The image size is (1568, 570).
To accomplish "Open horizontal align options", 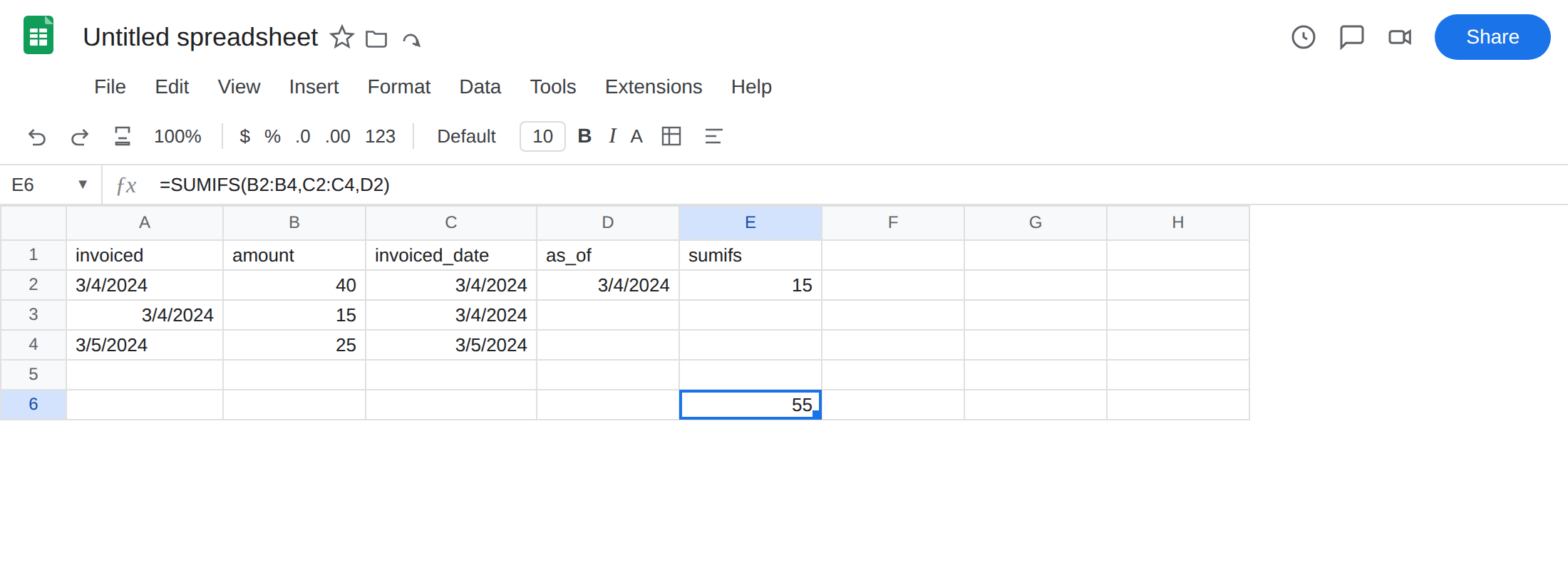I will click(713, 136).
